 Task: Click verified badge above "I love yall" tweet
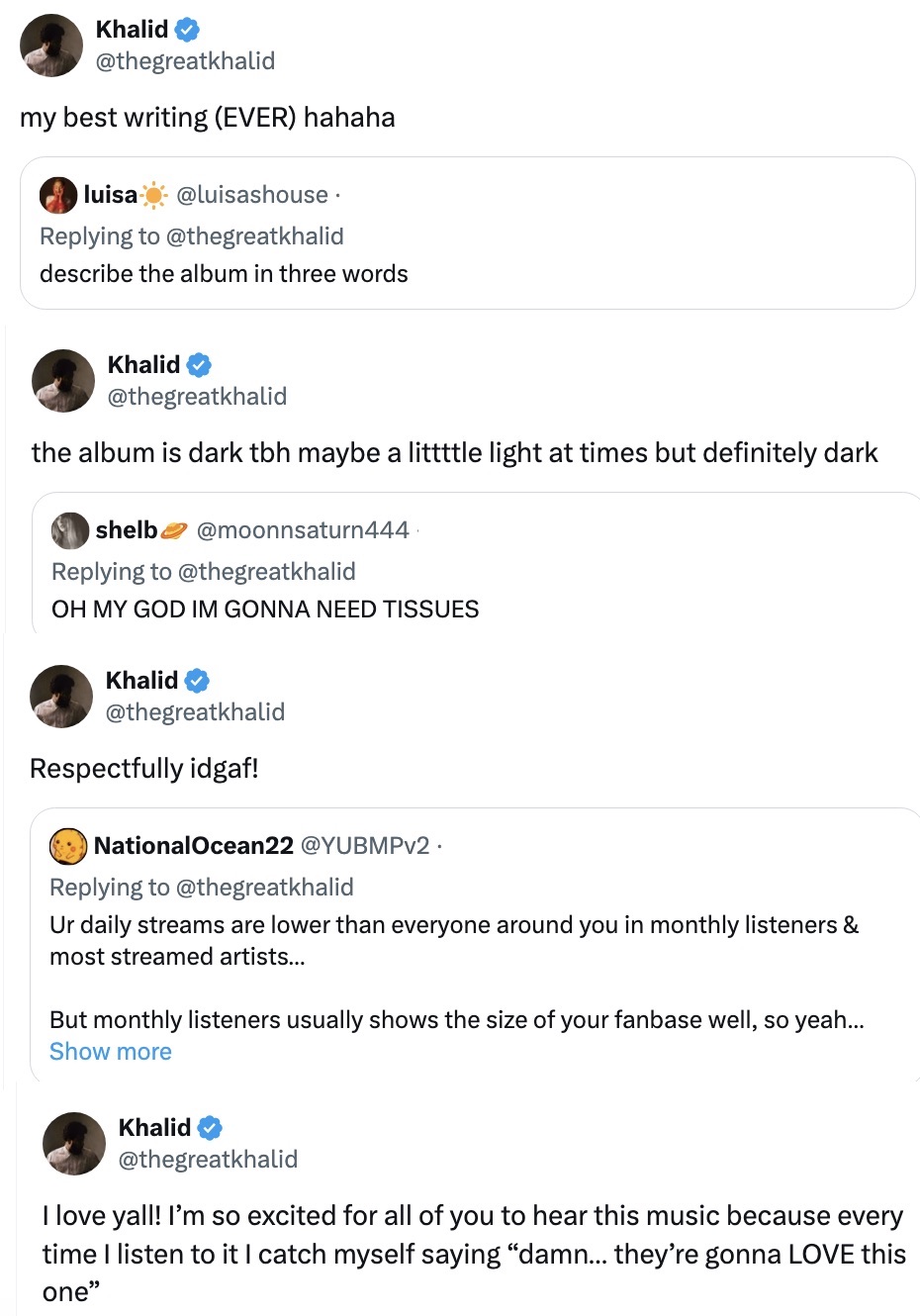210,1128
